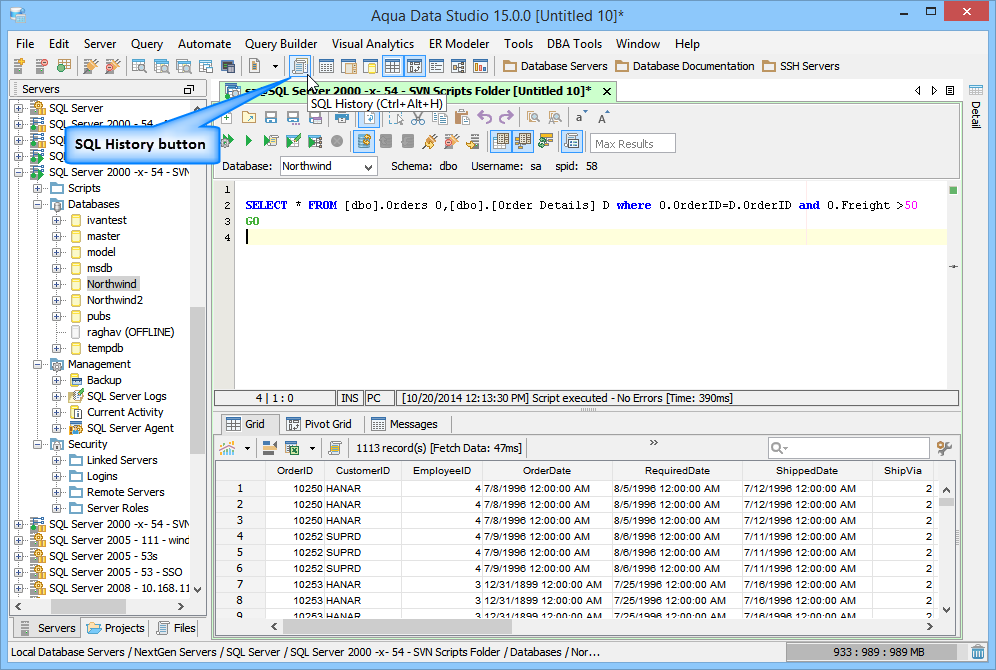
Task: Click the Copy icon in the editor toolbar
Action: (x=440, y=117)
